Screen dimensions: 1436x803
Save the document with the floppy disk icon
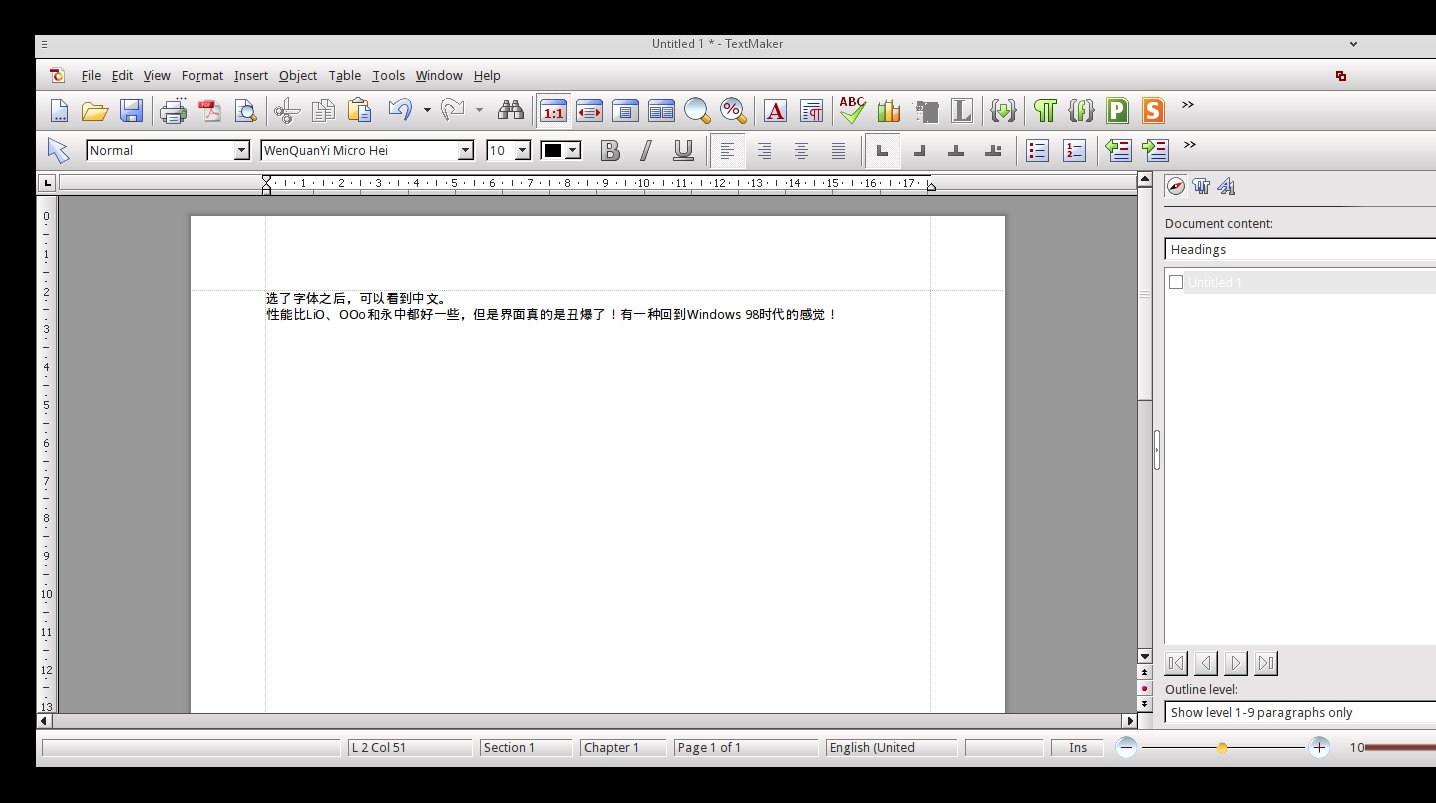point(131,110)
